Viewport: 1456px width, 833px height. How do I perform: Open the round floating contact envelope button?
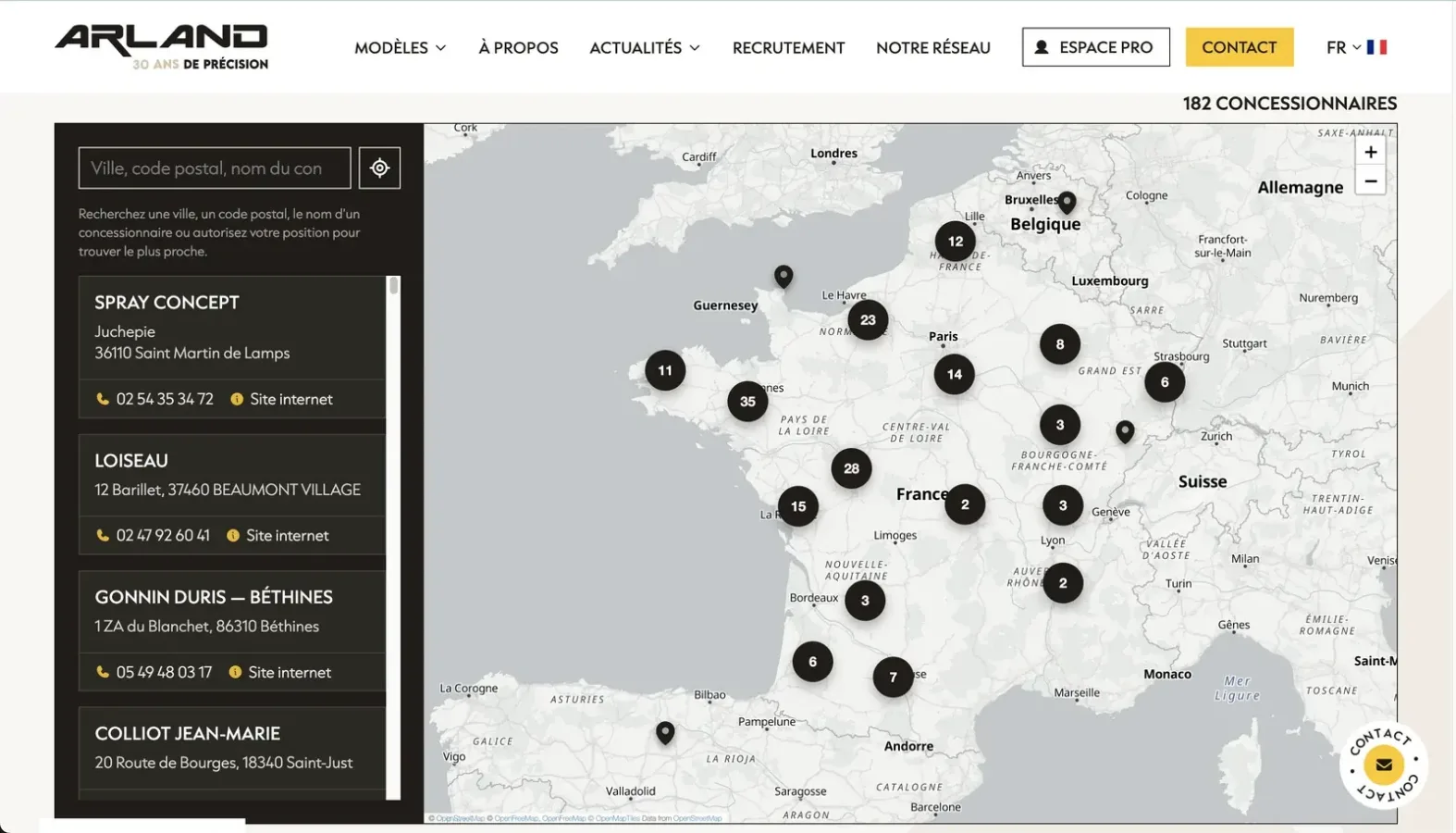(x=1384, y=765)
